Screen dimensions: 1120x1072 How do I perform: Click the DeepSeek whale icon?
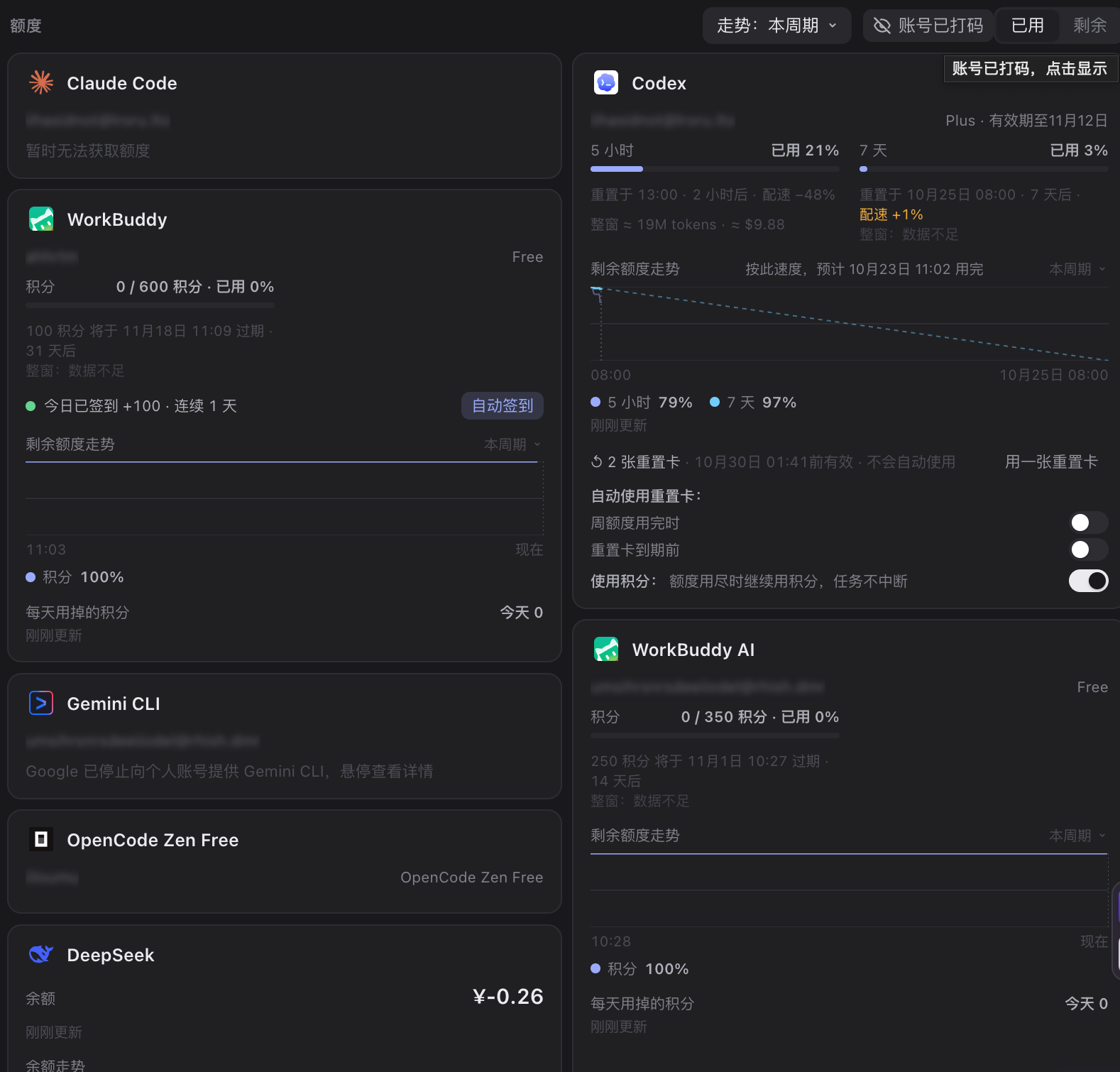pos(41,955)
